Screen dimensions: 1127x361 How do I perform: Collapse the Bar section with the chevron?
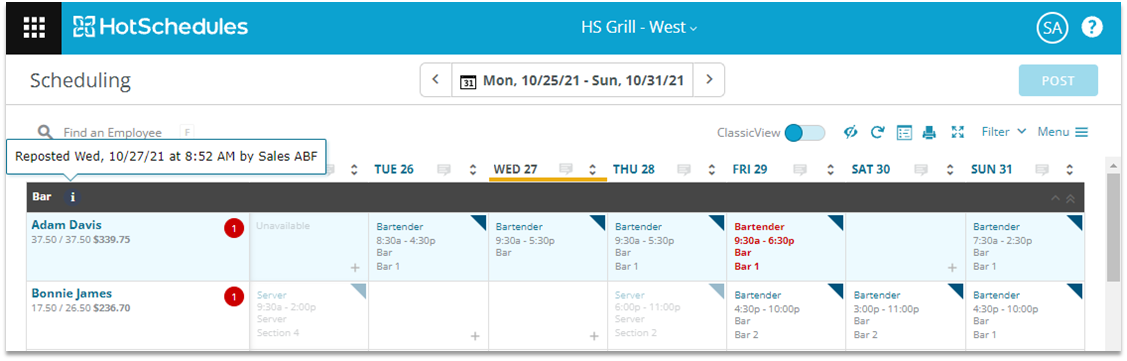pyautogui.click(x=1055, y=198)
